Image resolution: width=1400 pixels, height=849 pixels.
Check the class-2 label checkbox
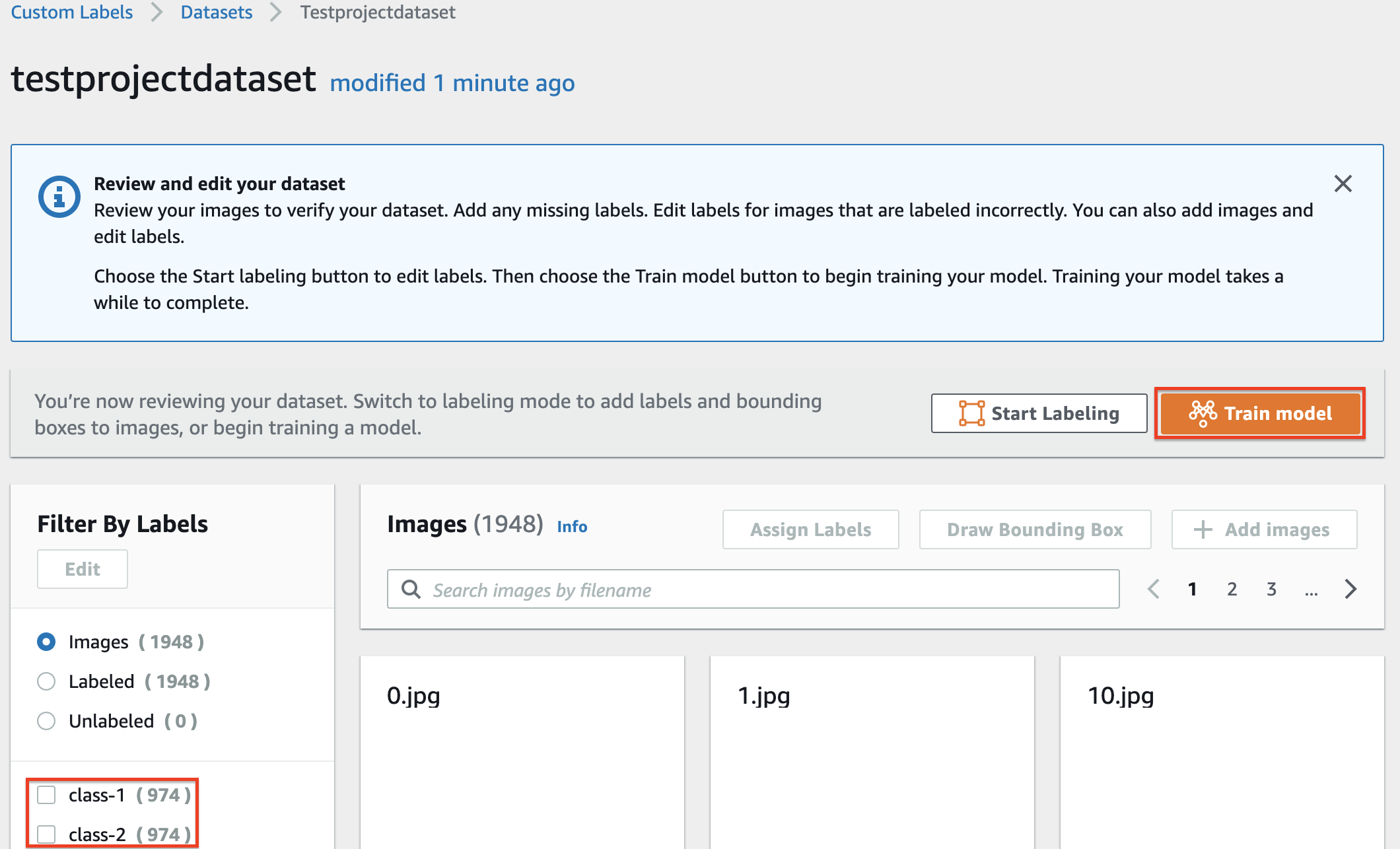click(x=46, y=834)
